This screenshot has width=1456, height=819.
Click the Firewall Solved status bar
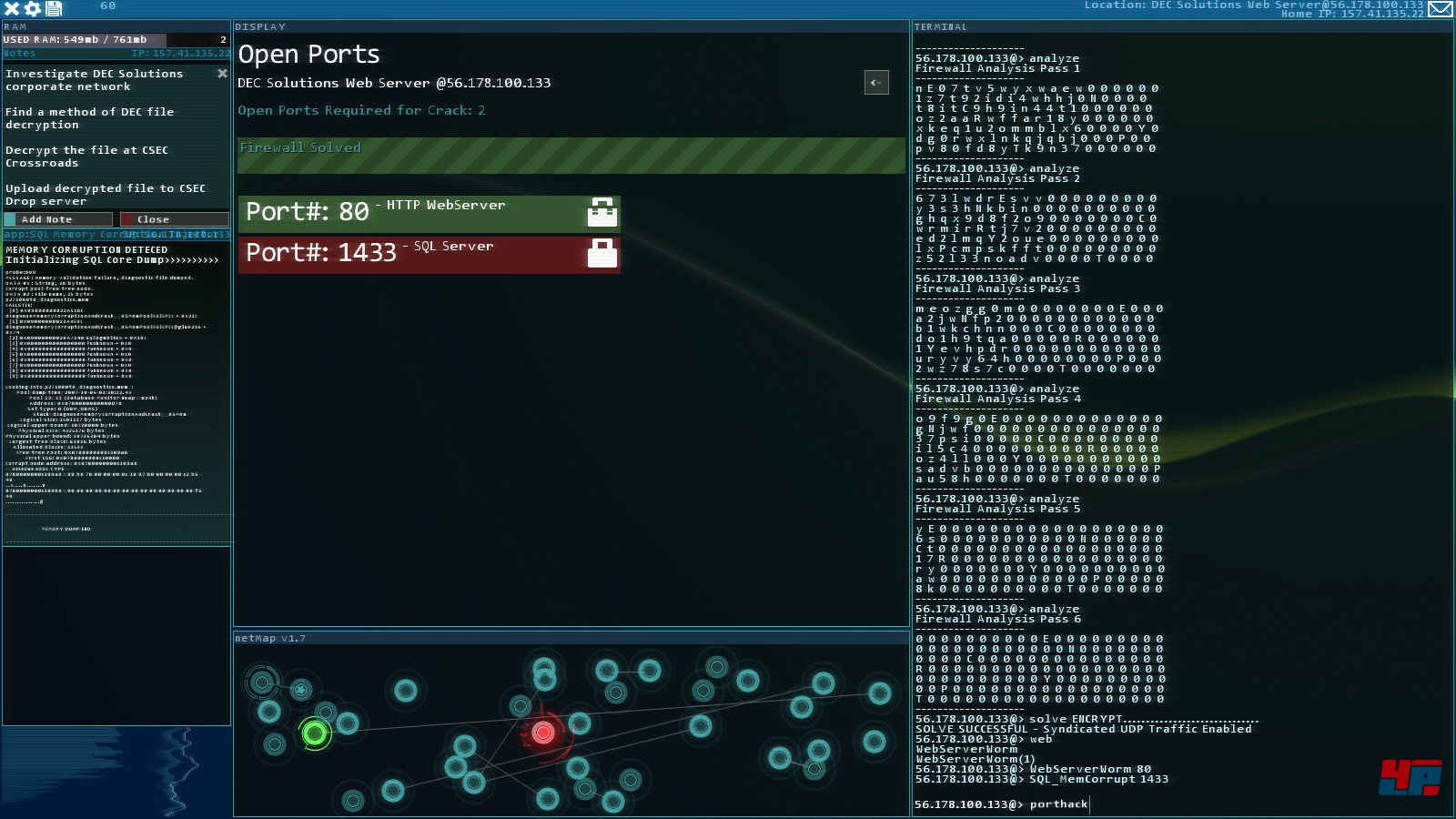[571, 156]
